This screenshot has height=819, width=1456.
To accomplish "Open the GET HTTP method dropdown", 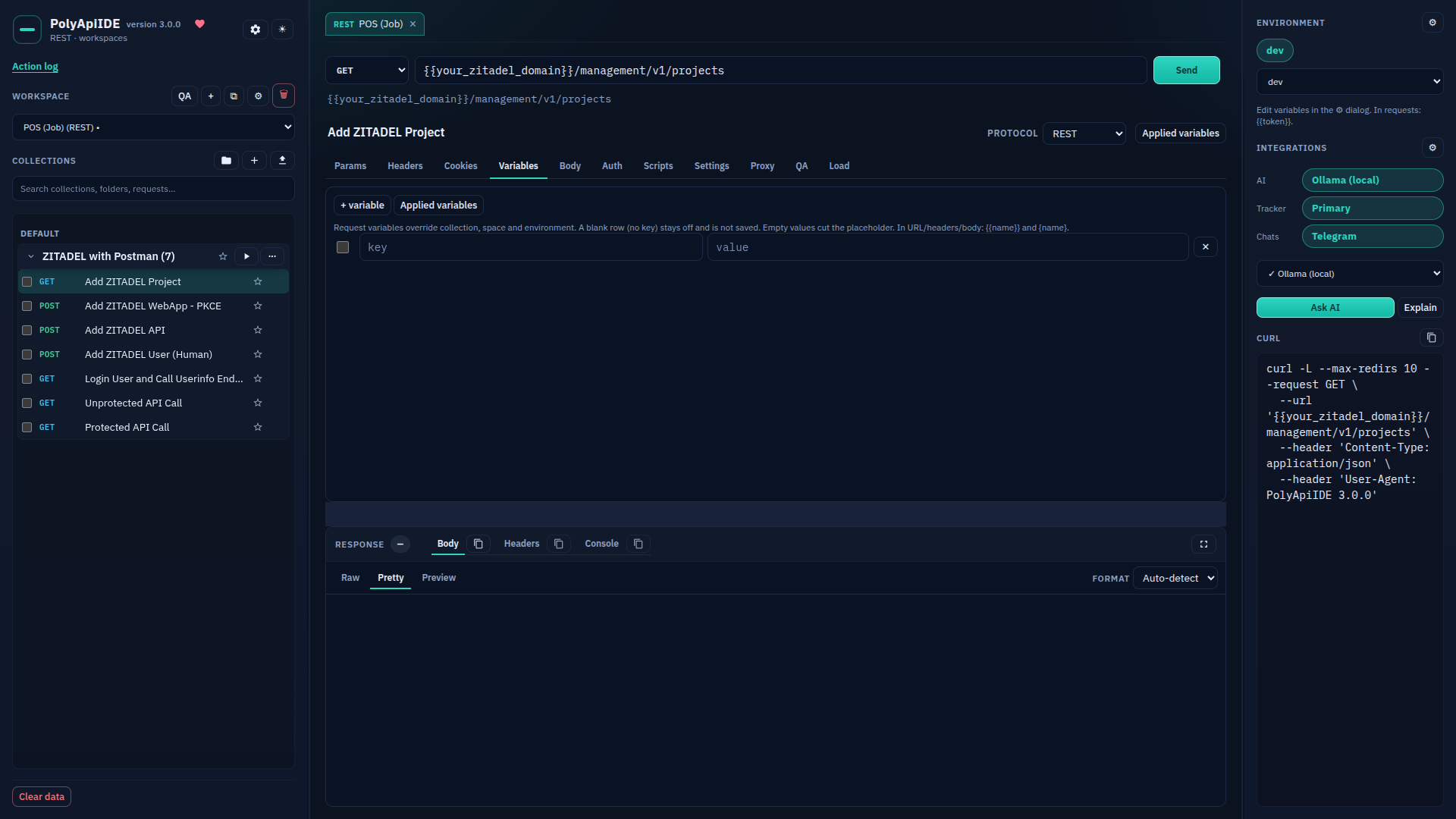I will (368, 71).
